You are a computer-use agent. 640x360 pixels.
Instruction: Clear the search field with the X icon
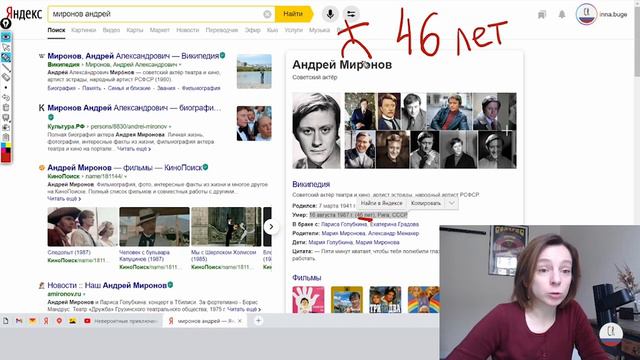[x=267, y=14]
